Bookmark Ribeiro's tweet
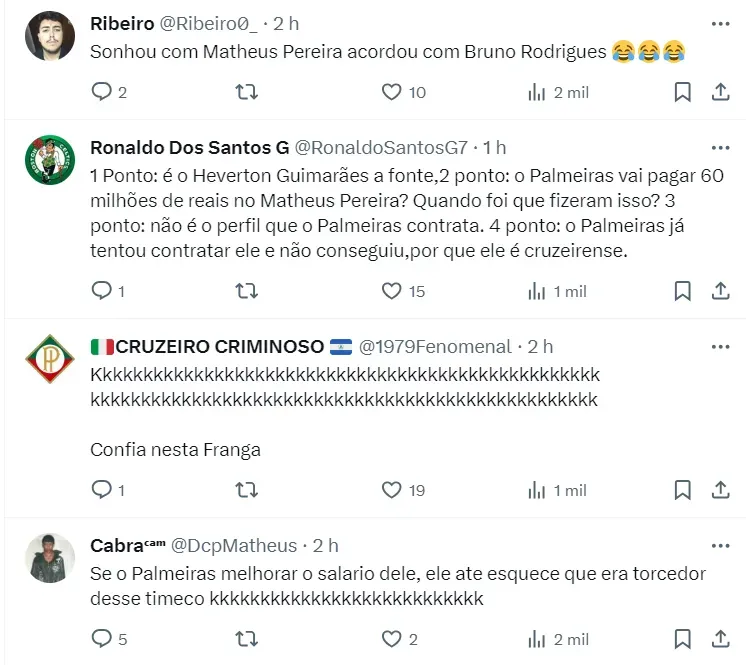Screen dimensions: 746x665 pyautogui.click(x=682, y=92)
